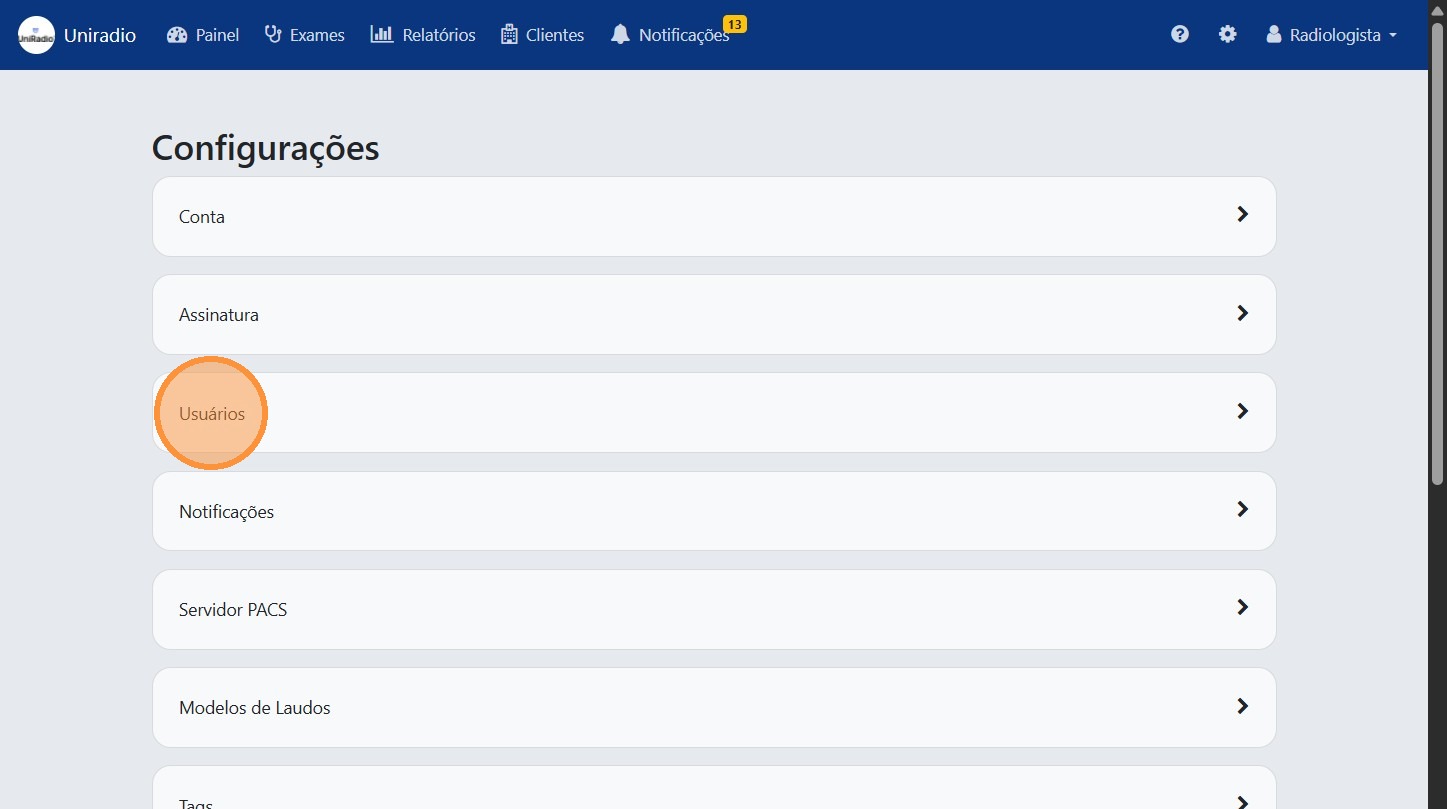Viewport: 1447px width, 809px height.
Task: Open Modelos de Laudos settings
Action: click(254, 708)
